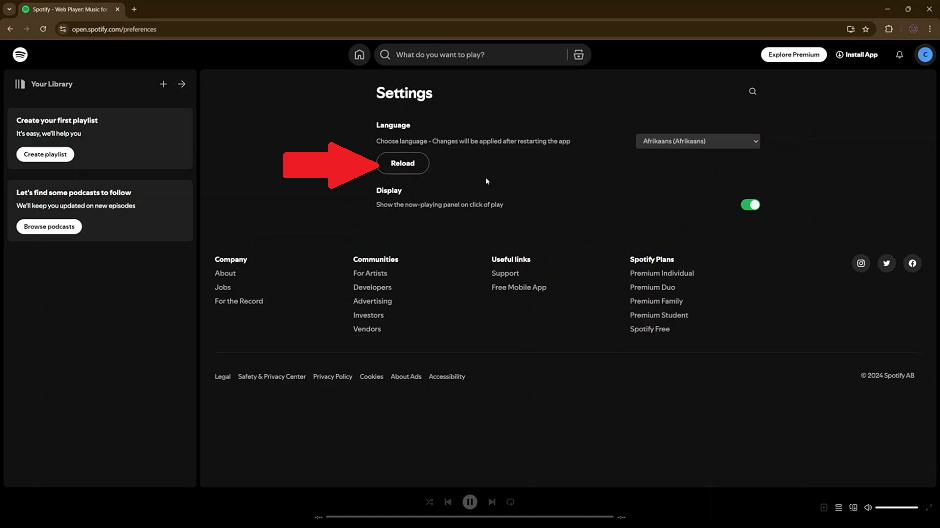The width and height of the screenshot is (940, 528).
Task: Click the Your Library icon
Action: (x=20, y=84)
